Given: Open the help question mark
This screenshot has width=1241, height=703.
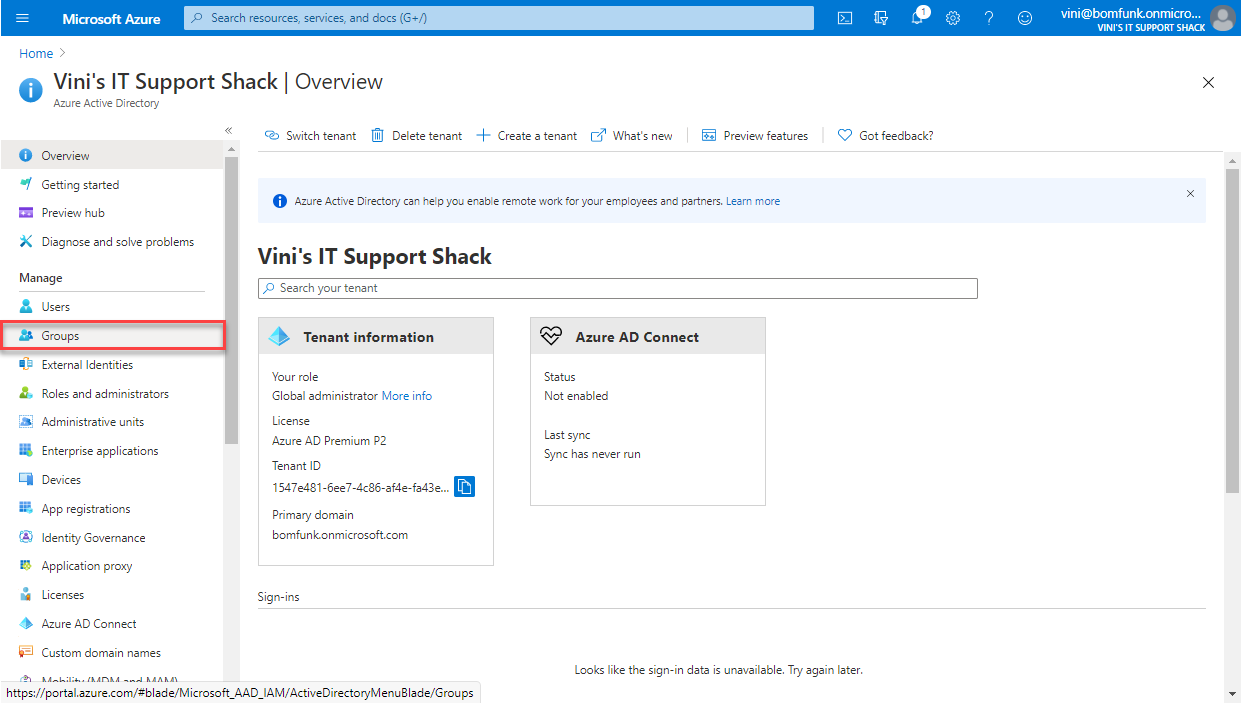Looking at the screenshot, I should [989, 18].
